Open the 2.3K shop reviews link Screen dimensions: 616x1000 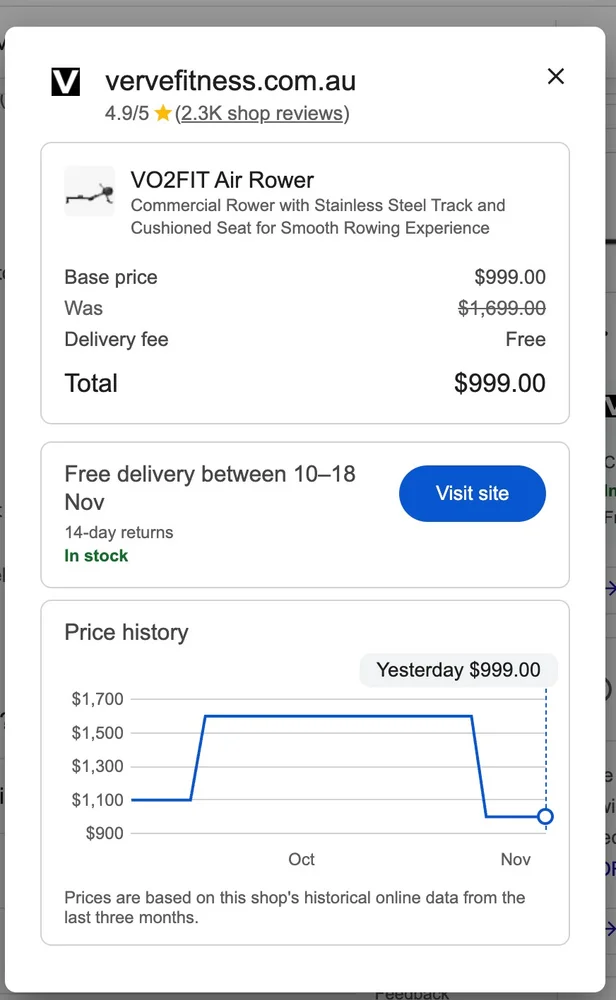[262, 114]
